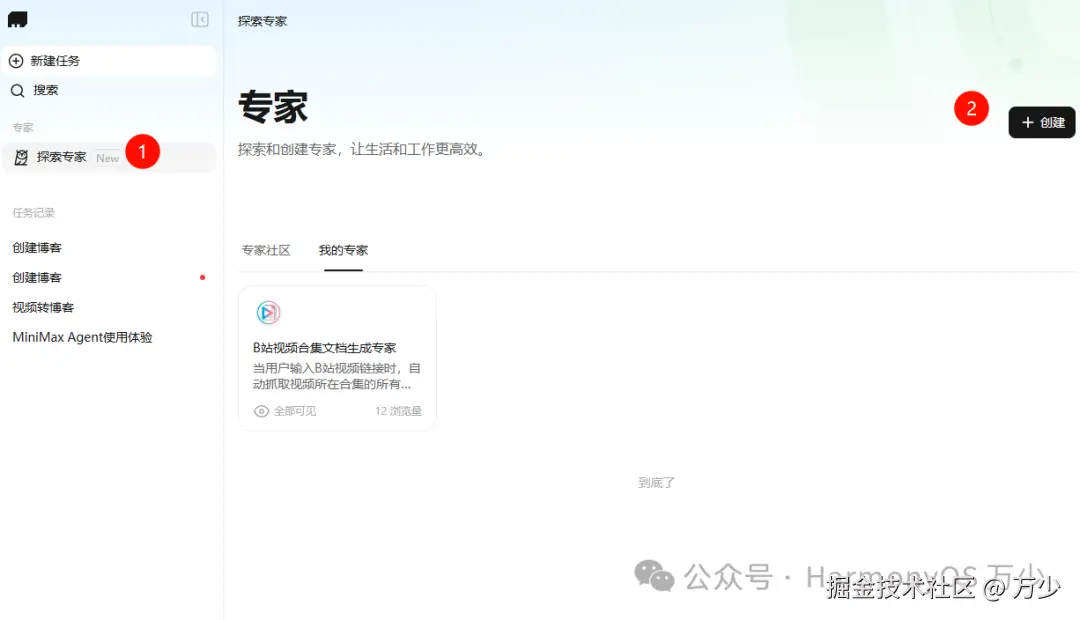The width and height of the screenshot is (1080, 620).
Task: Click the 创建博客 entry with the red dot
Action: click(x=36, y=277)
